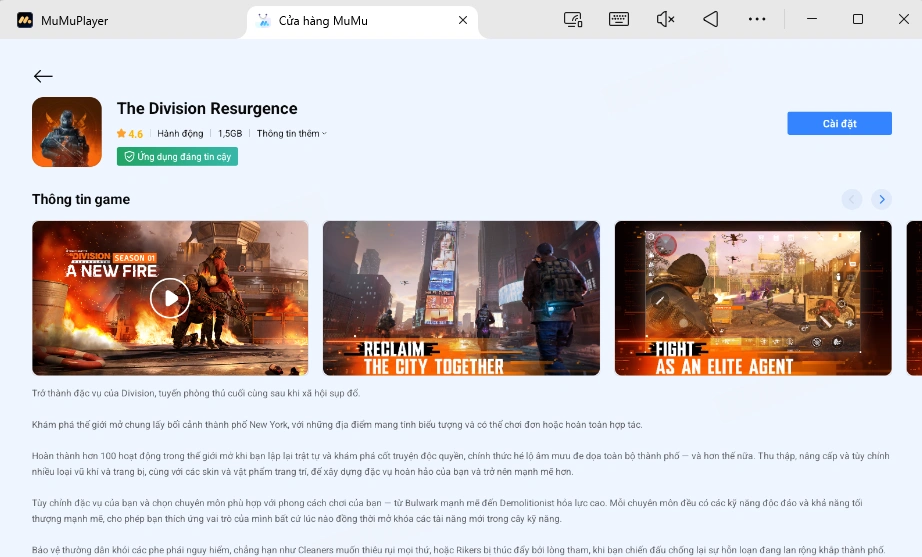Open the three-dots more options menu
The height and width of the screenshot is (557, 922).
757,19
